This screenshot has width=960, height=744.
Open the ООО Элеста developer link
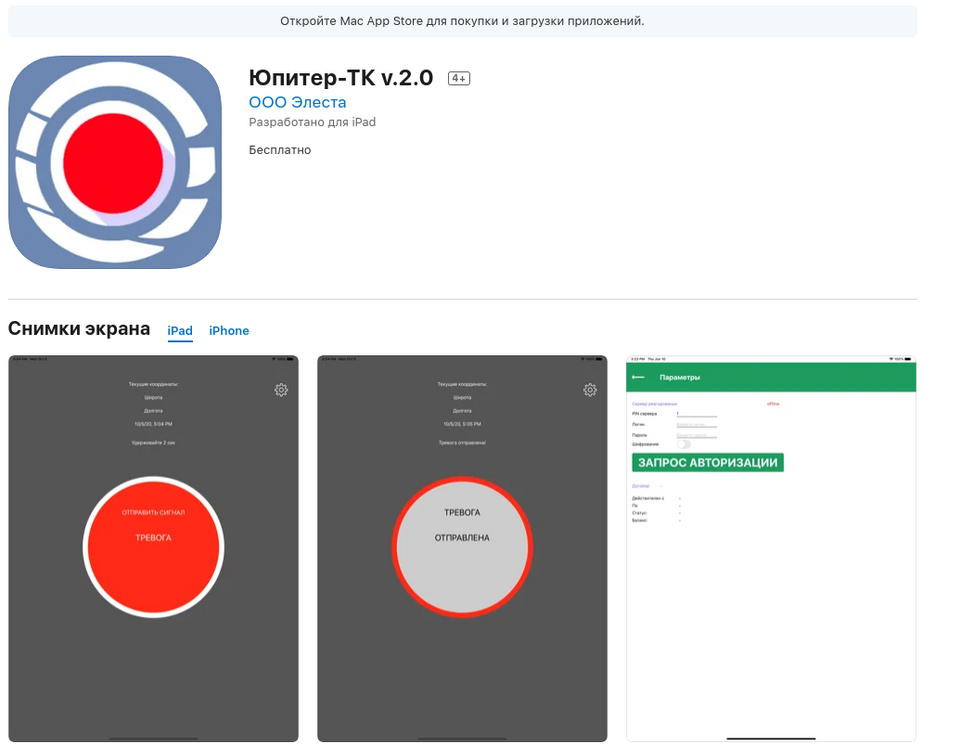pos(297,102)
